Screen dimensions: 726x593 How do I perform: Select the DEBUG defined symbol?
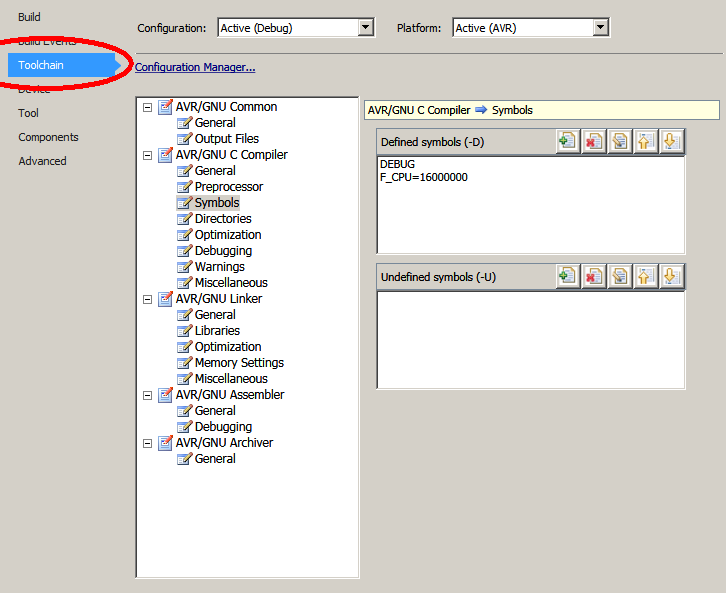coord(397,164)
